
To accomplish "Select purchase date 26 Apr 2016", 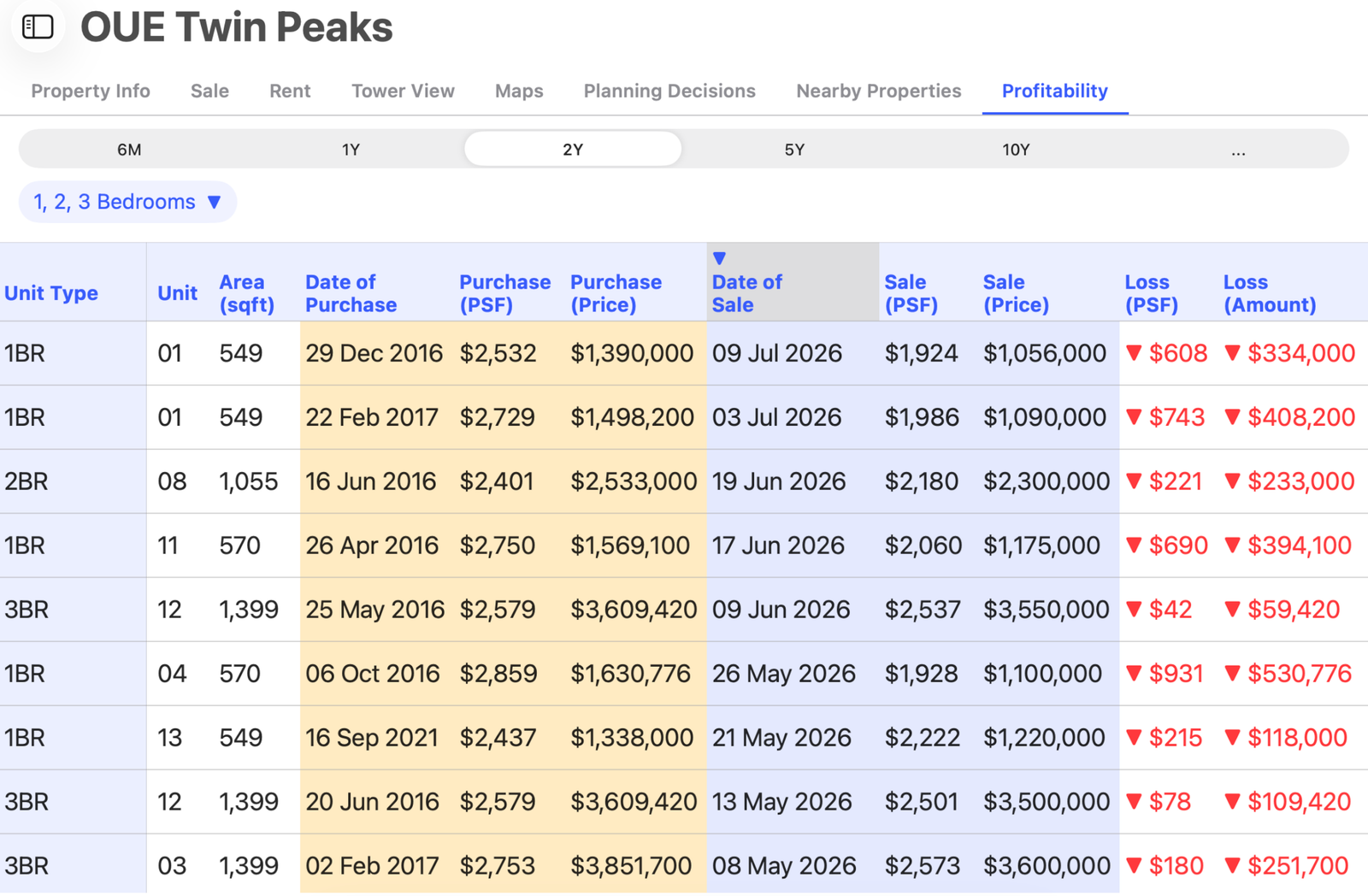I will pyautogui.click(x=372, y=545).
